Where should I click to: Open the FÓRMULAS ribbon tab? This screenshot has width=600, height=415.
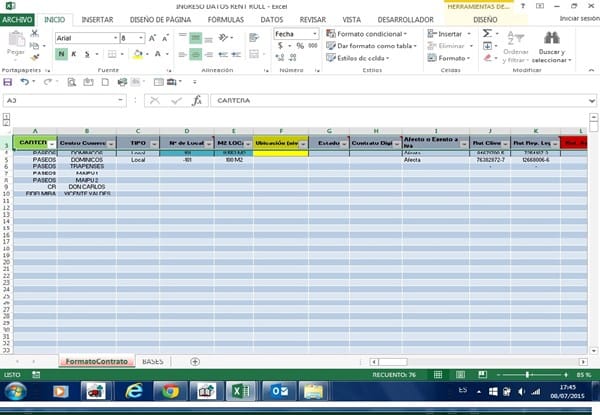pos(224,19)
